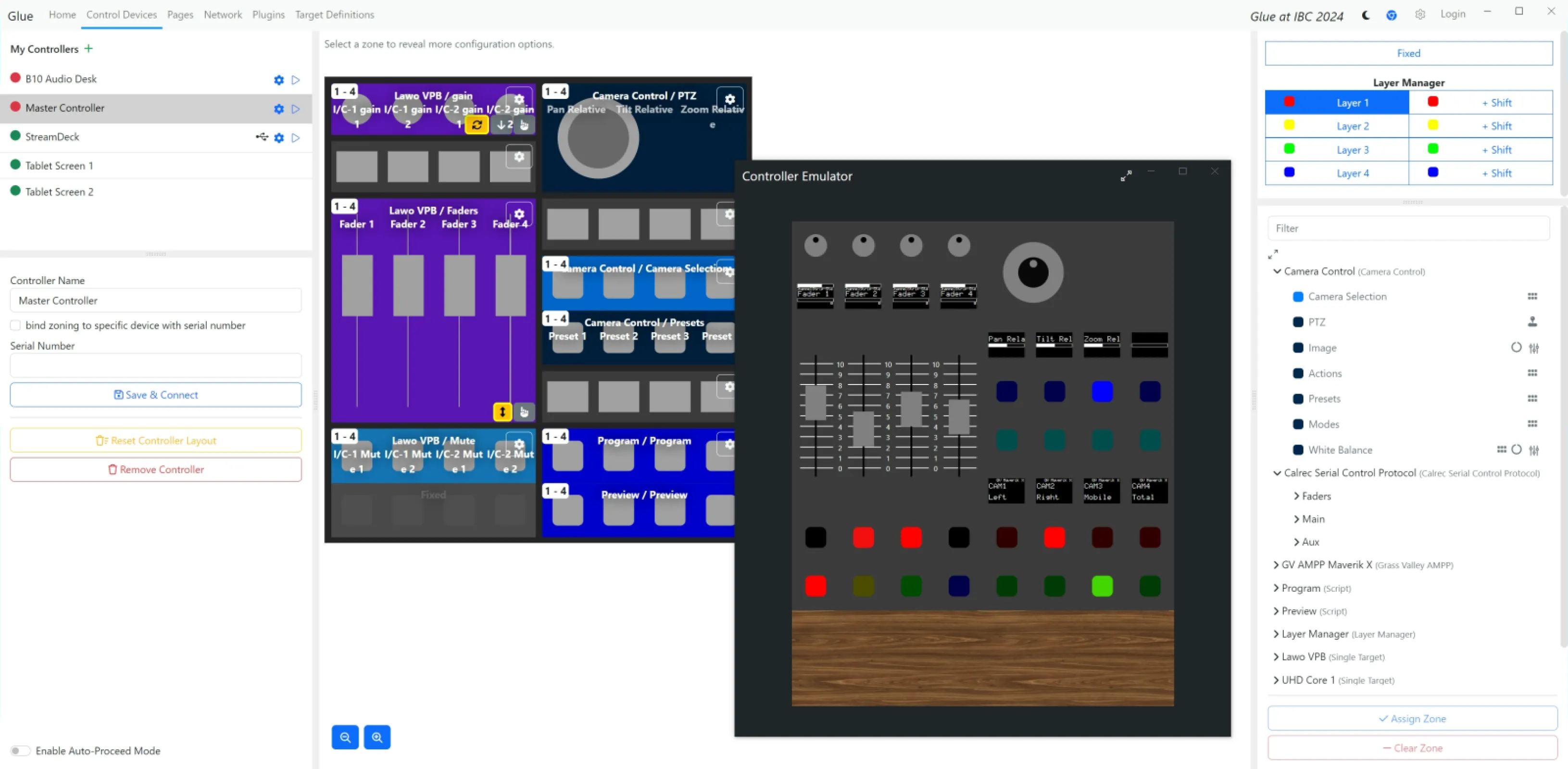This screenshot has width=1568, height=769.
Task: Enable Auto-Proceed Mode toggle
Action: coord(20,751)
